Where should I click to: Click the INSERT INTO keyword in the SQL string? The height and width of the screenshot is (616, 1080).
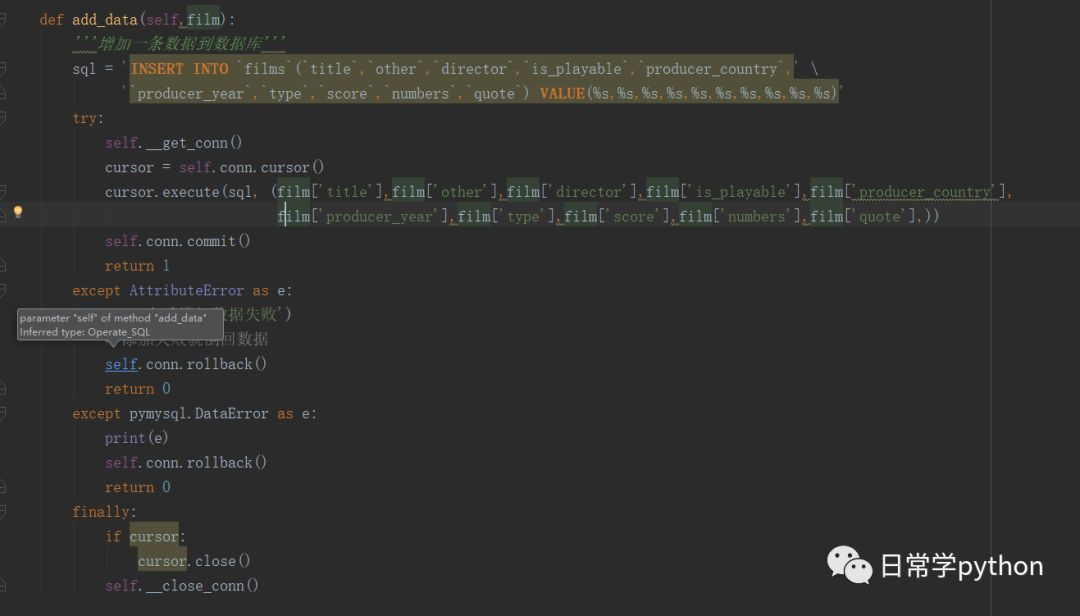[180, 69]
